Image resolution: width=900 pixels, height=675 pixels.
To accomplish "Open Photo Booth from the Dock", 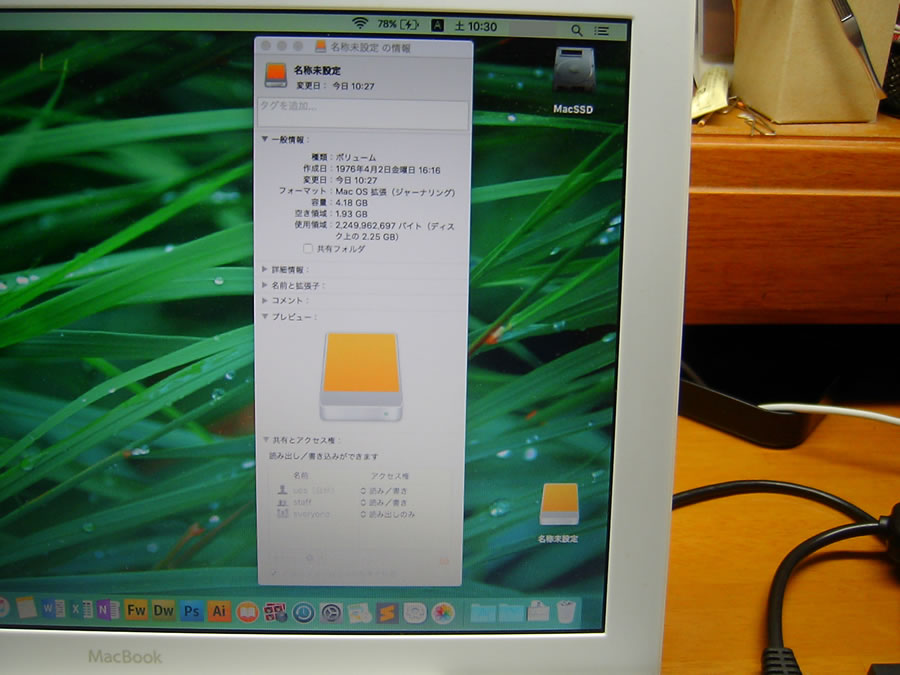I will [x=275, y=612].
